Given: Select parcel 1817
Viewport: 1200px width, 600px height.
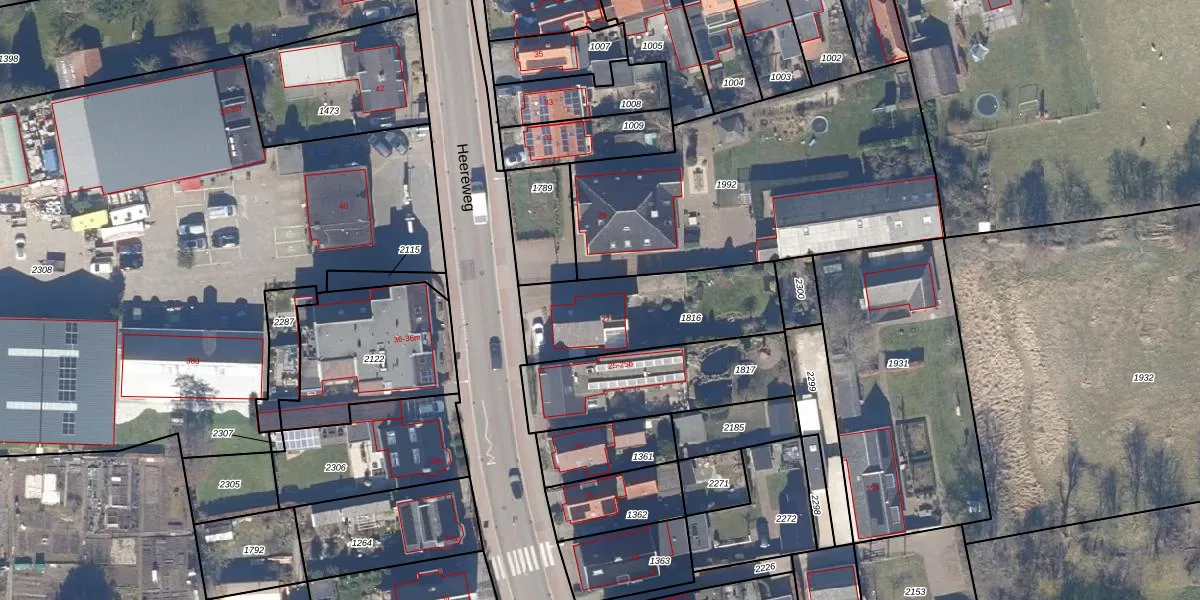Looking at the screenshot, I should (x=745, y=370).
